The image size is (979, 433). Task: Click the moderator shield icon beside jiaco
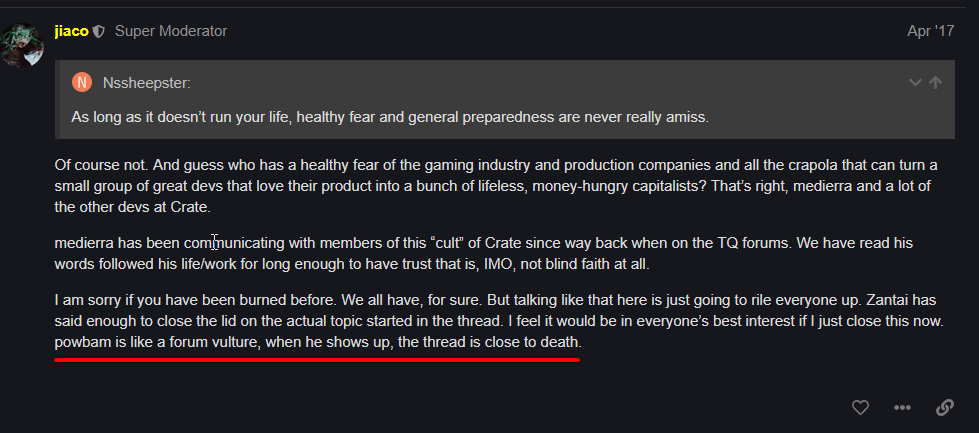pyautogui.click(x=98, y=31)
